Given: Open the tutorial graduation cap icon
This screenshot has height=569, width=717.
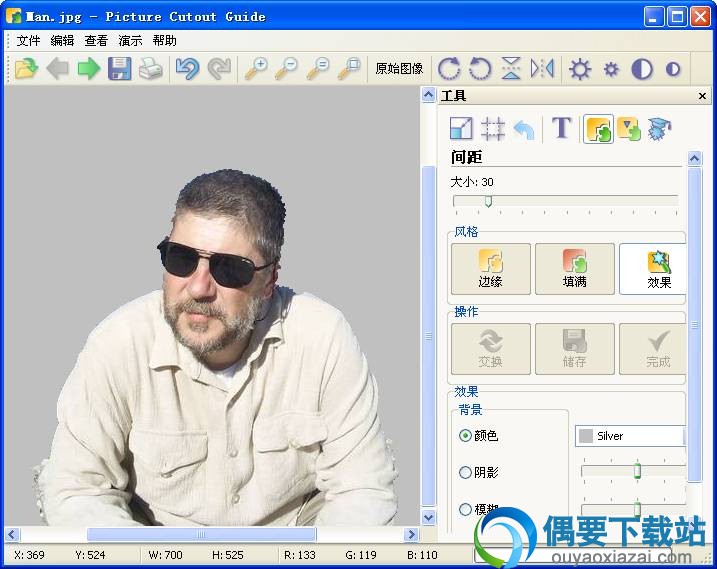Looking at the screenshot, I should tap(659, 129).
